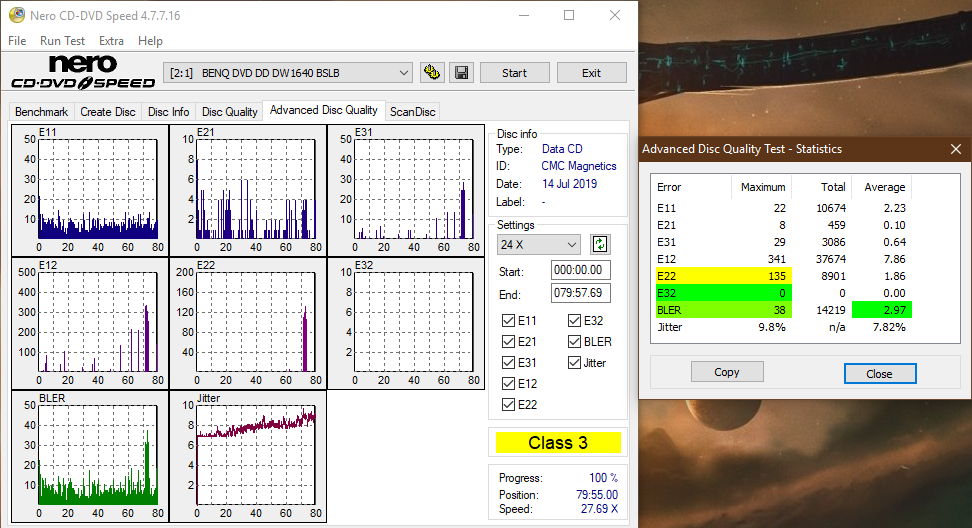Screen dimensions: 972x528
Task: Click the Total column header
Action: point(833,187)
